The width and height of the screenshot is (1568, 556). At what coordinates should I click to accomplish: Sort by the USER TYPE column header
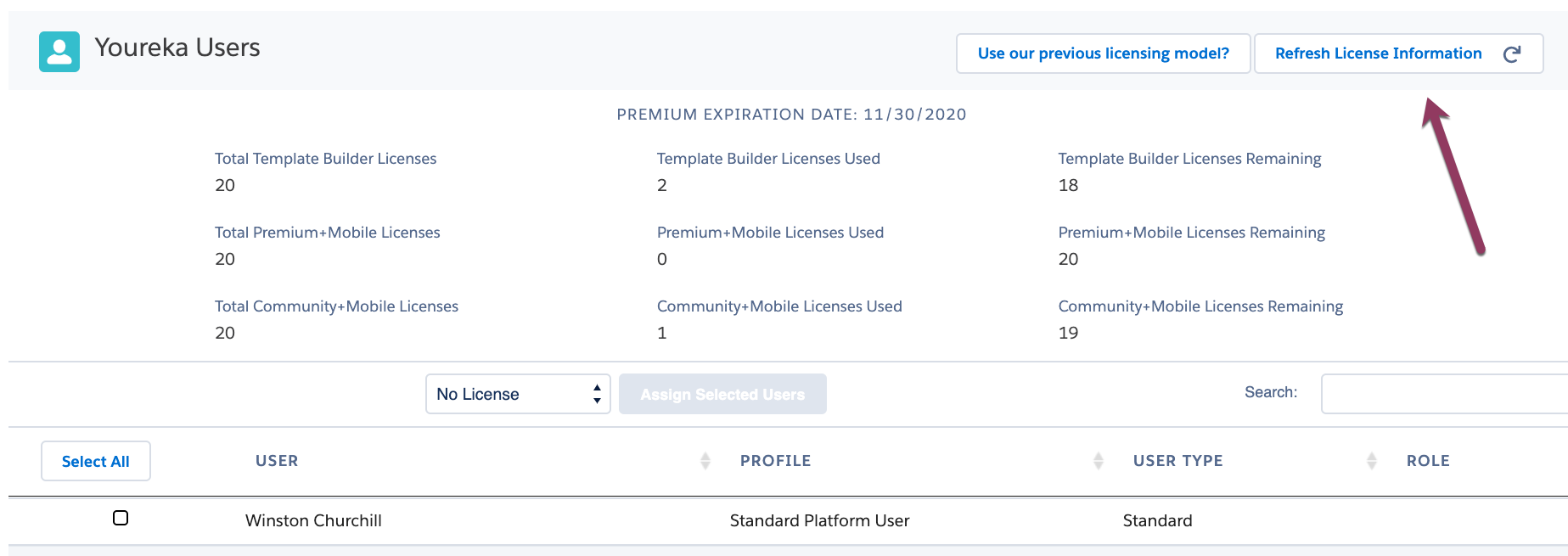click(x=1177, y=461)
